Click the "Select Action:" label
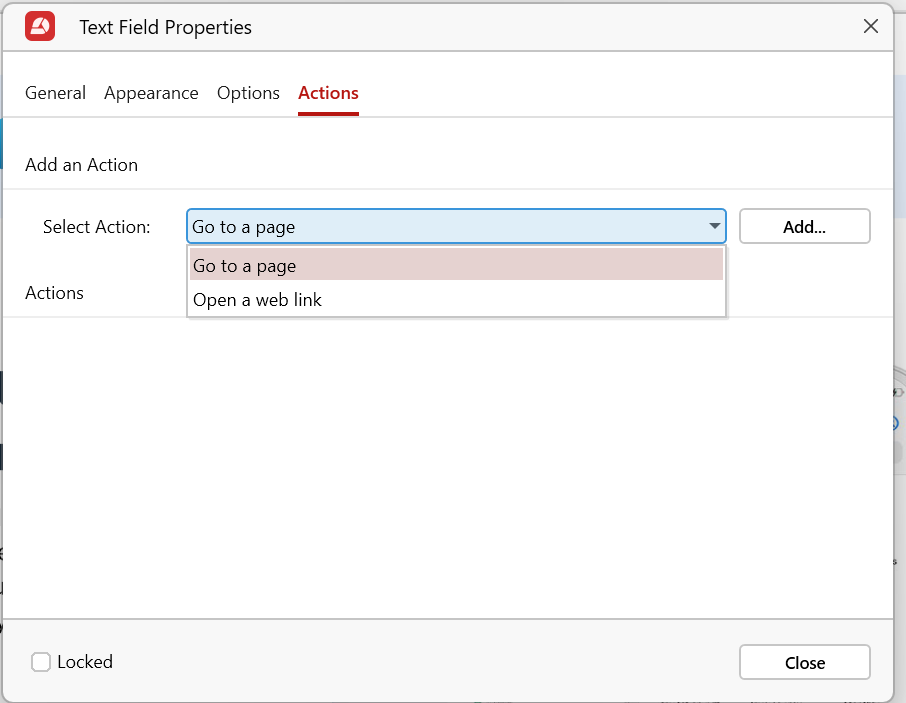The image size is (906, 703). (x=96, y=227)
